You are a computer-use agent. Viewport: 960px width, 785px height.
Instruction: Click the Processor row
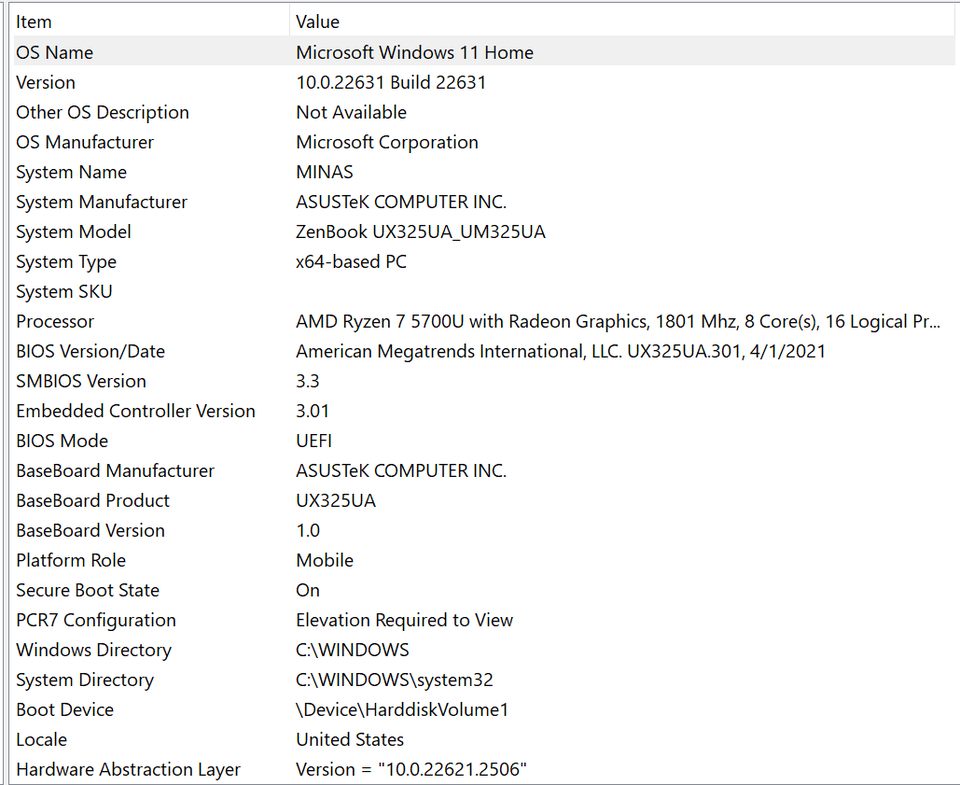[55, 322]
